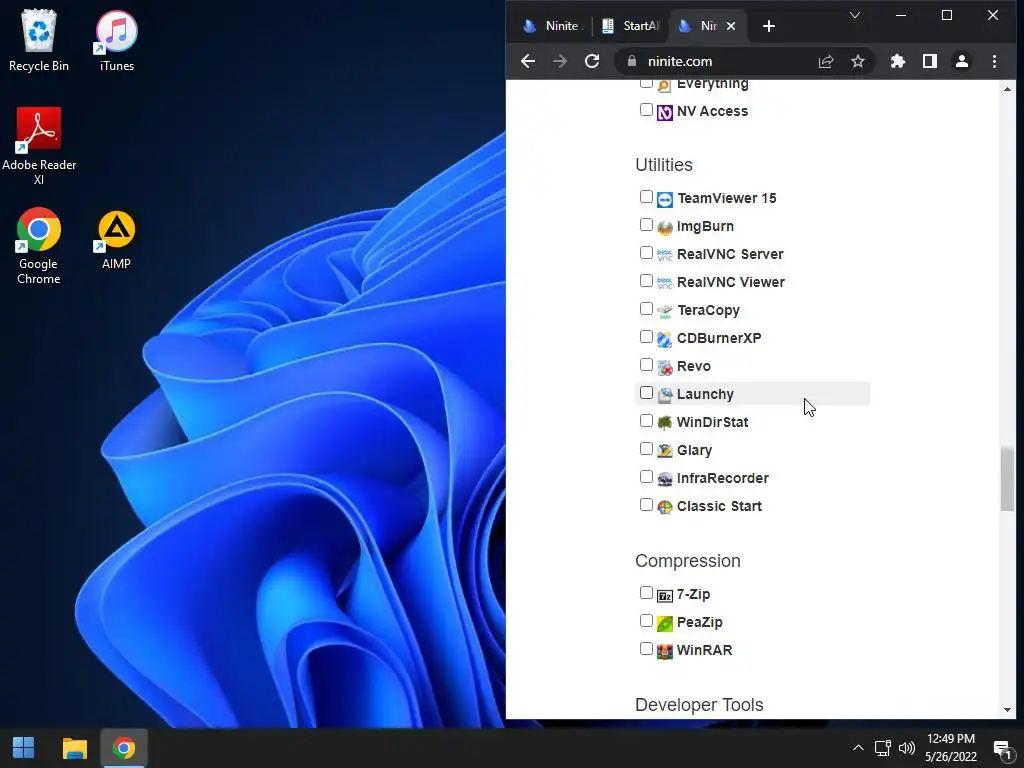Click the Developer Tools section heading
The image size is (1024, 768).
click(699, 705)
